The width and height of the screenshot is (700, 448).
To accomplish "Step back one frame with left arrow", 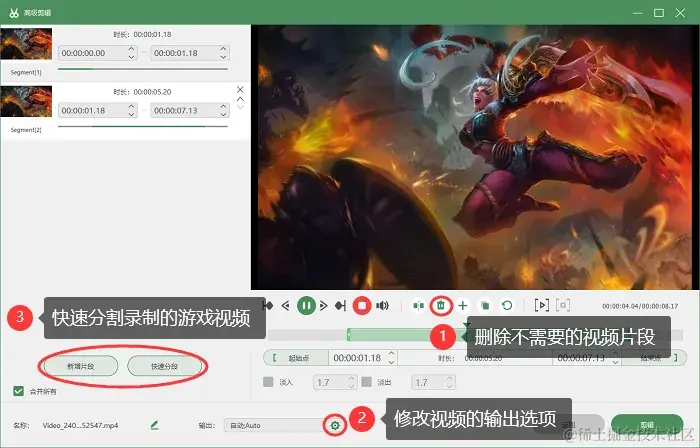I will coord(286,306).
